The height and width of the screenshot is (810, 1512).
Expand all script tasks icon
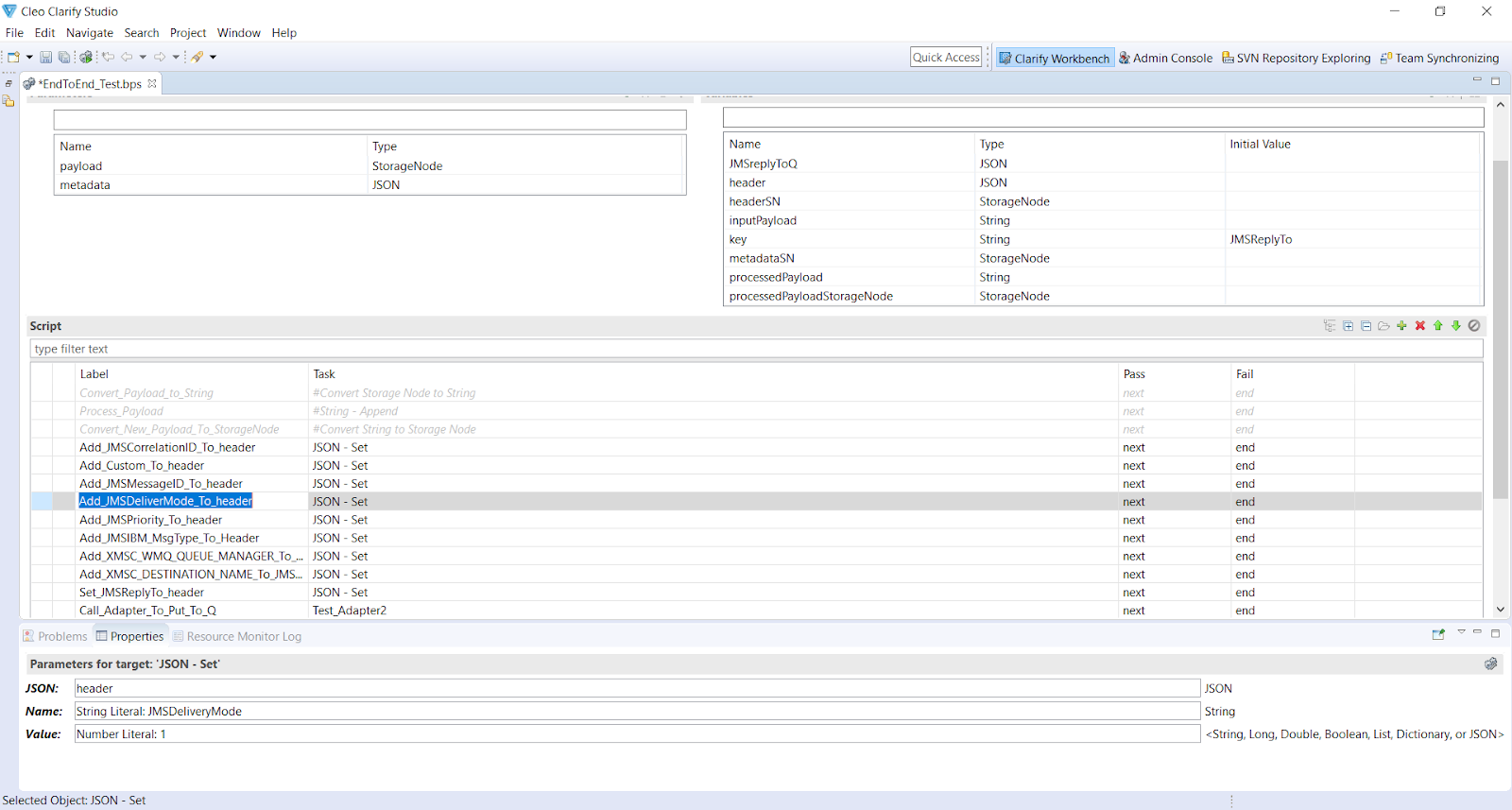[x=1348, y=326]
